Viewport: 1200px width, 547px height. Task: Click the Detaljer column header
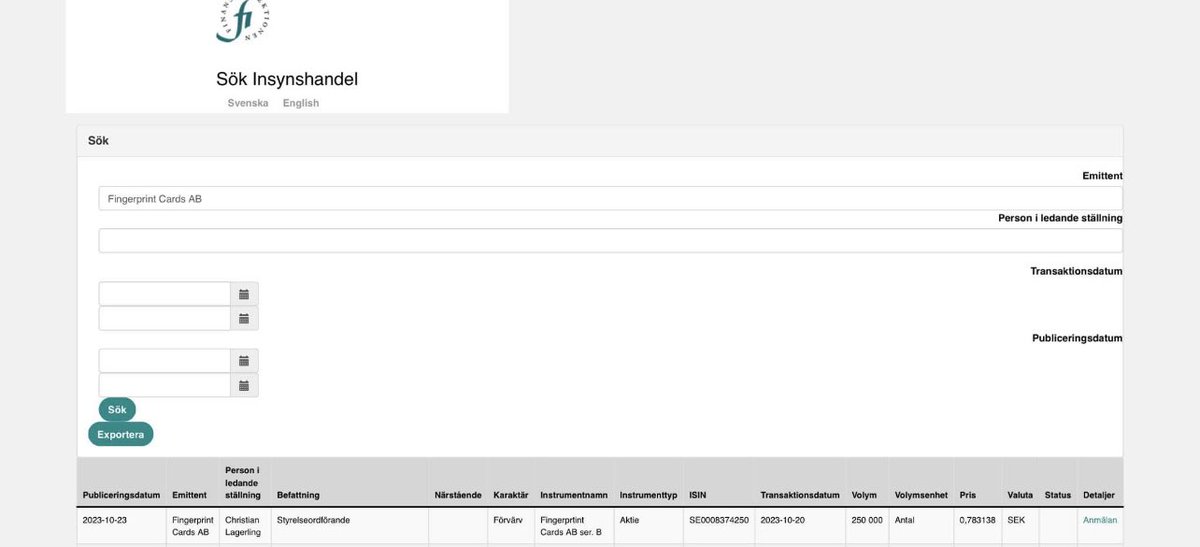coord(1099,495)
